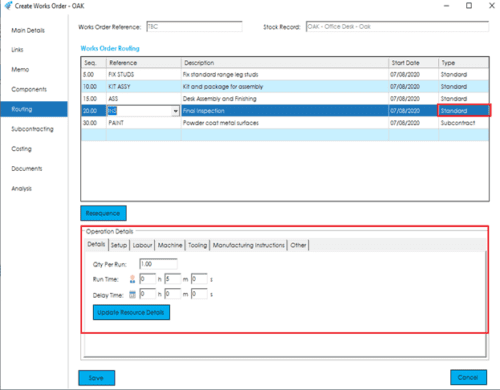Image resolution: width=500 pixels, height=390 pixels.
Task: Switch to Components section
Action: [29, 89]
